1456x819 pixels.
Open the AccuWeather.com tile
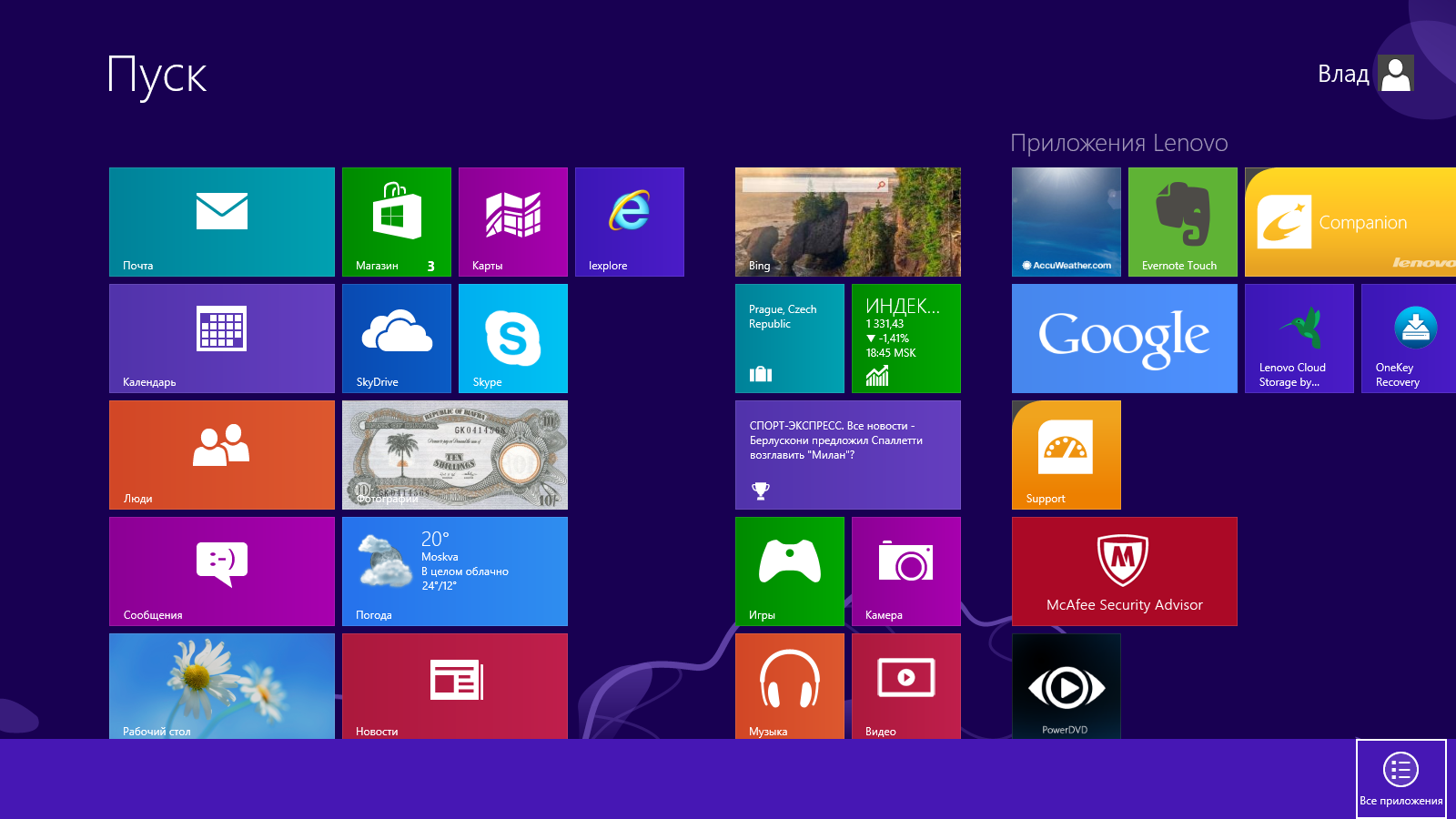[x=1067, y=222]
